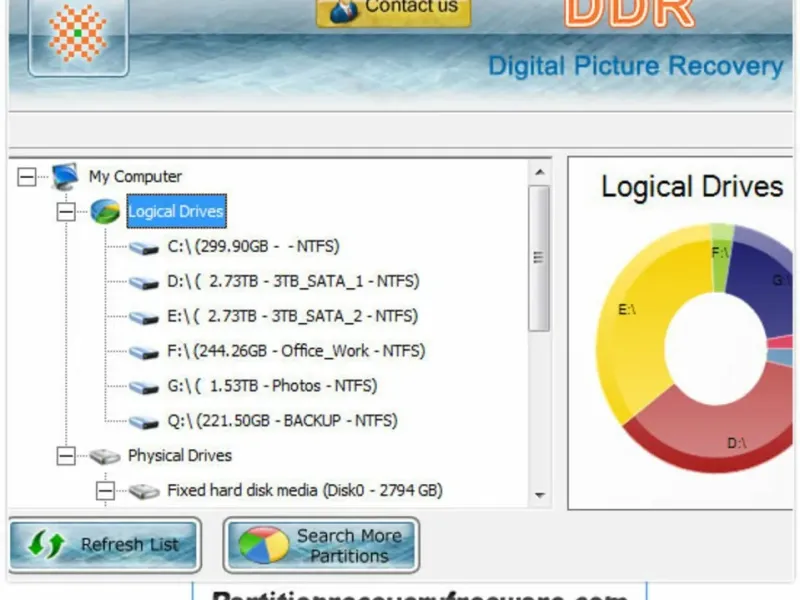This screenshot has height=600, width=800.
Task: Select E:\ 2.73TB 3TB_SATA_2 drive
Action: pos(293,316)
